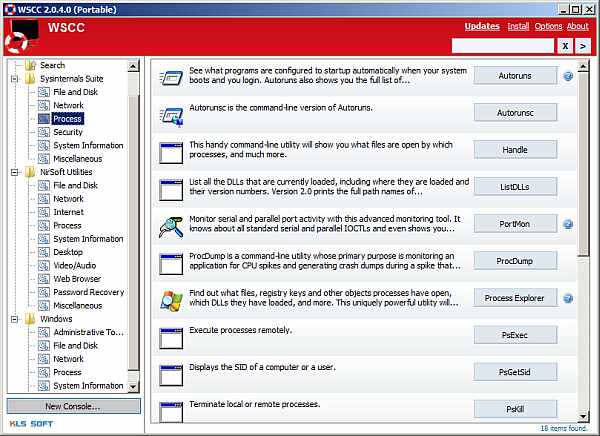Select Security under Sysinternals Suite
Image resolution: width=600 pixels, height=436 pixels.
68,132
